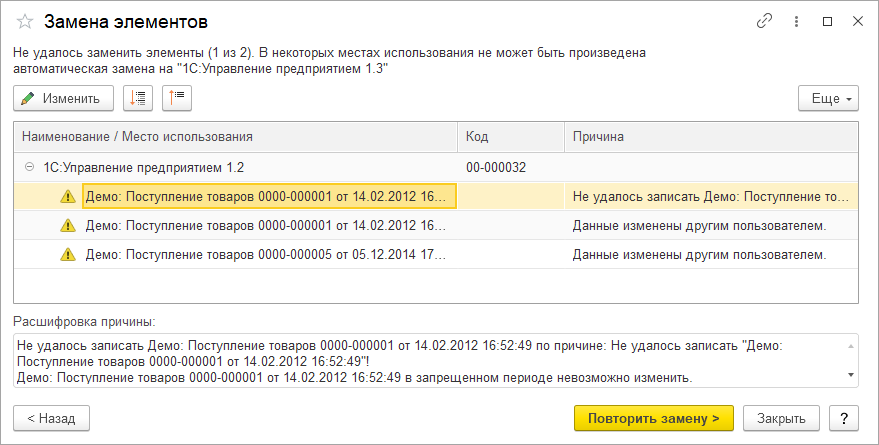Screen dimensions: 879x445
Task: Click warning icon of 0000-000005 row
Action: click(68, 254)
